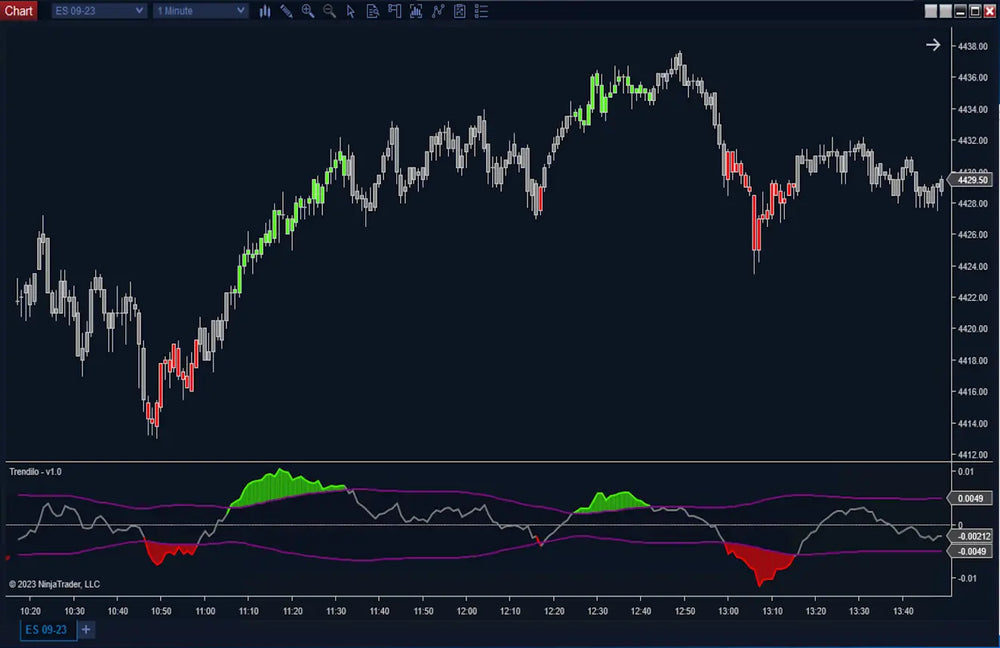Open the bar type chart style icon
The width and height of the screenshot is (1000, 648).
click(x=265, y=11)
